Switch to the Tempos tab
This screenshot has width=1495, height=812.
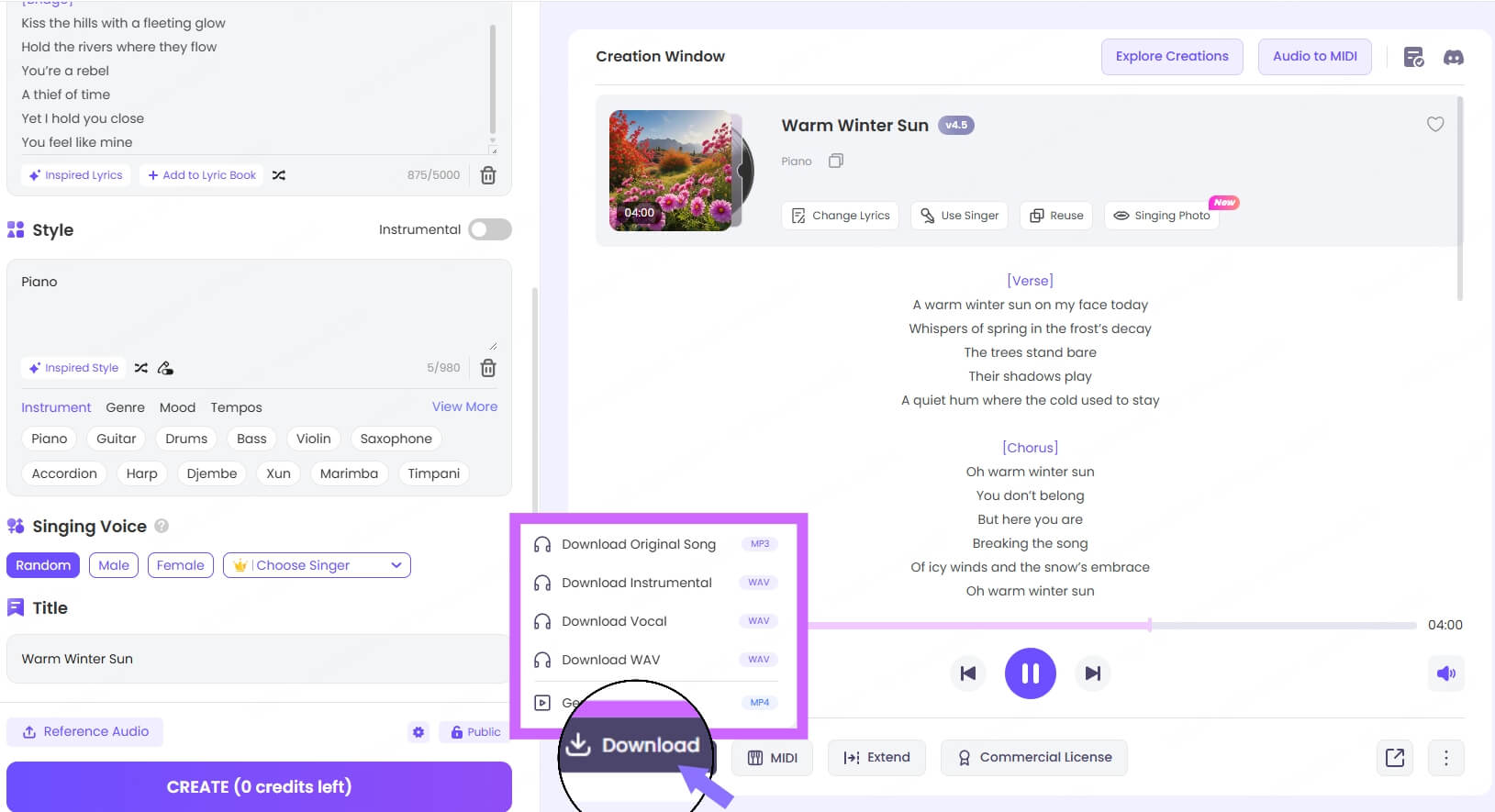point(236,407)
